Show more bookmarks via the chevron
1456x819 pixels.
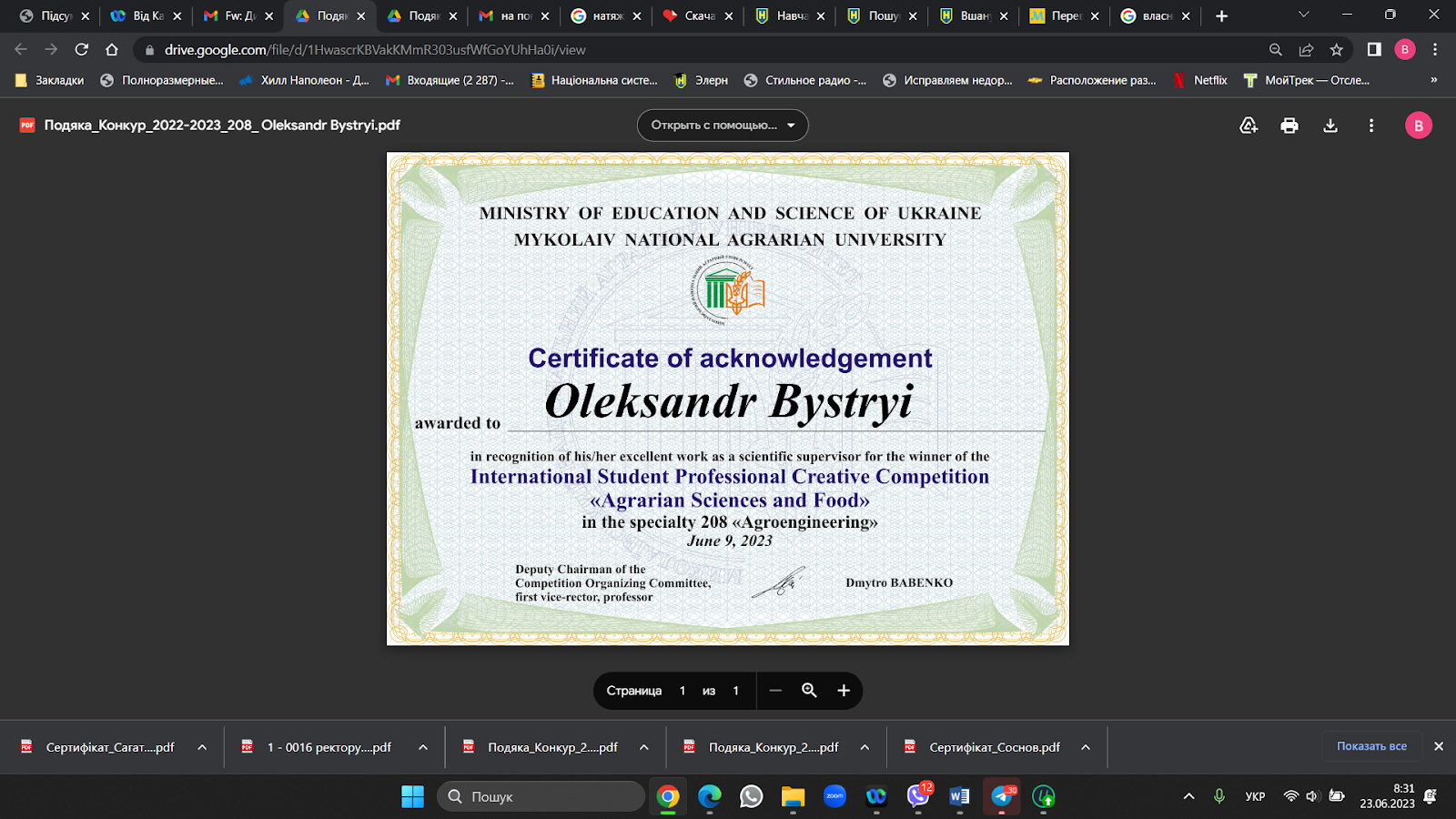coord(1434,80)
